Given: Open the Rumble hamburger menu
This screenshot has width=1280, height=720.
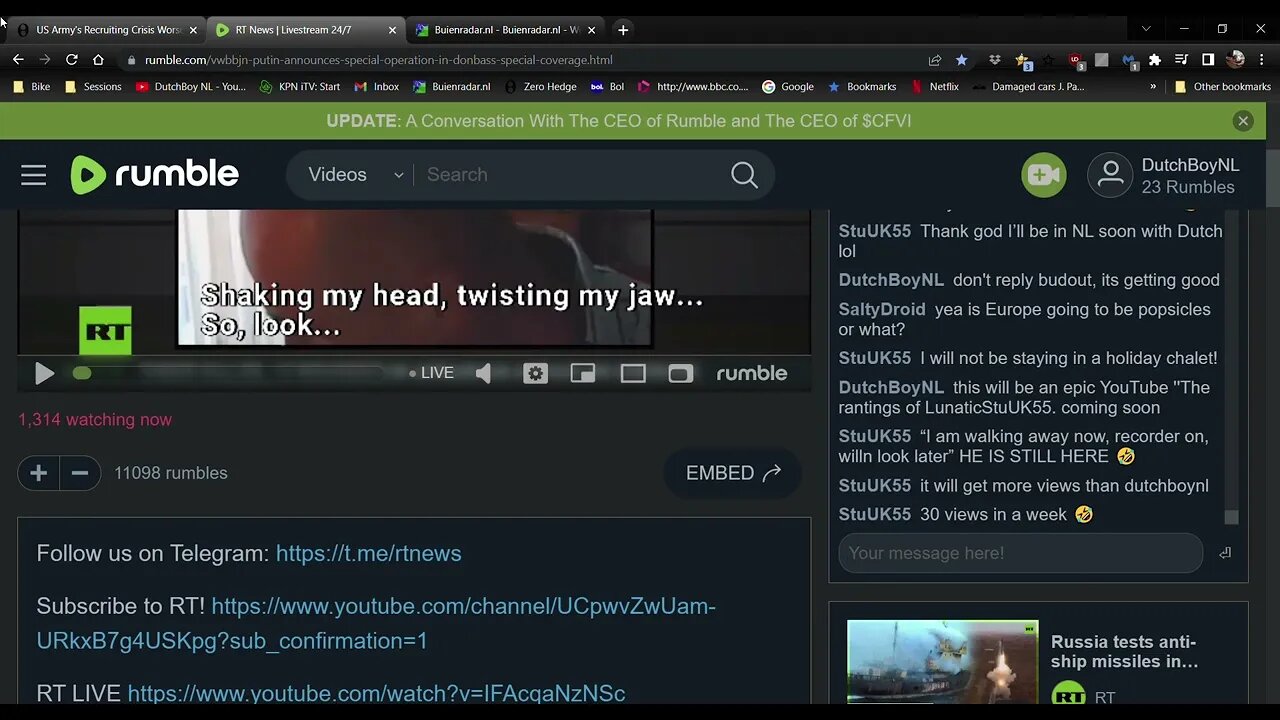Looking at the screenshot, I should [34, 175].
